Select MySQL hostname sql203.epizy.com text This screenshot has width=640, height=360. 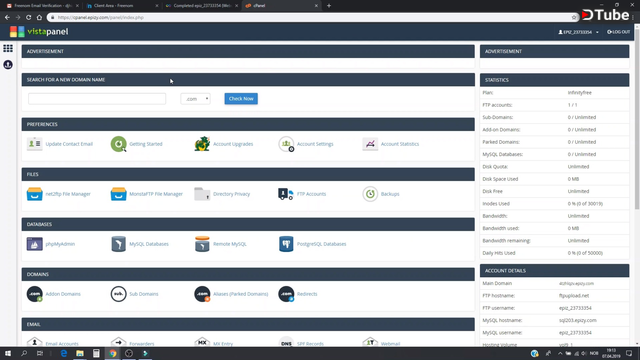(578, 320)
